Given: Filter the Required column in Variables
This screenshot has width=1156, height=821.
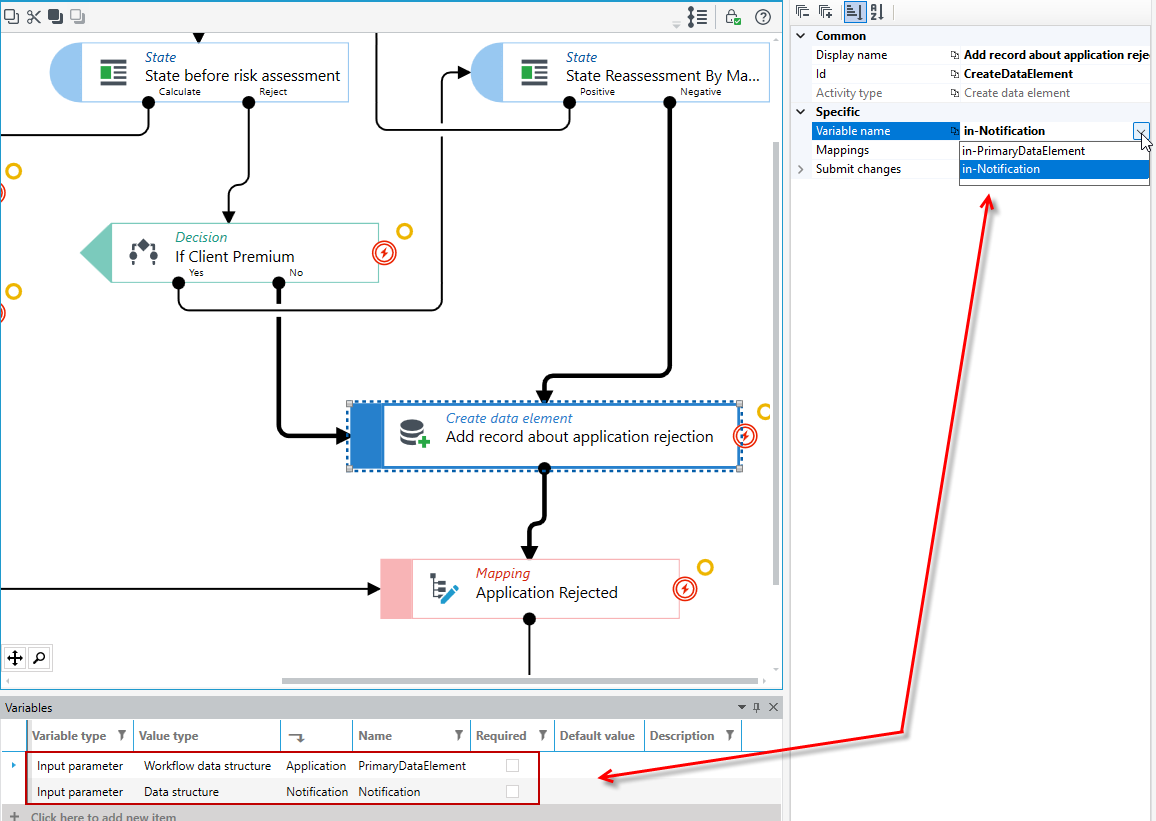Looking at the screenshot, I should pos(543,736).
